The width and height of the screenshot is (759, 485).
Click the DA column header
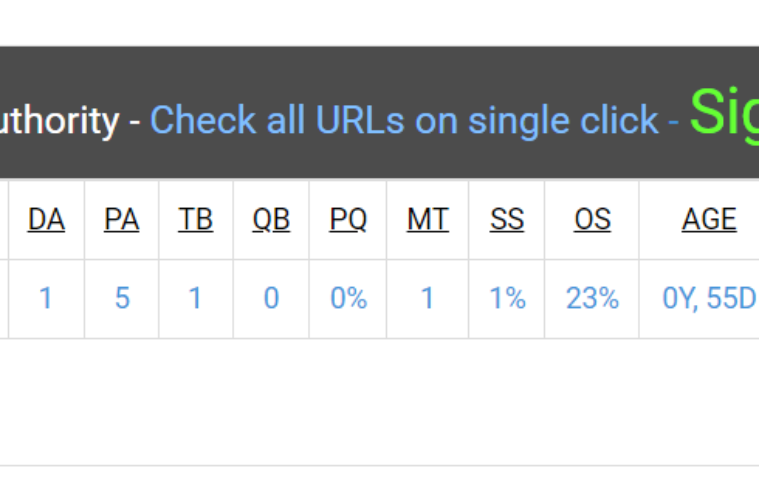point(46,220)
